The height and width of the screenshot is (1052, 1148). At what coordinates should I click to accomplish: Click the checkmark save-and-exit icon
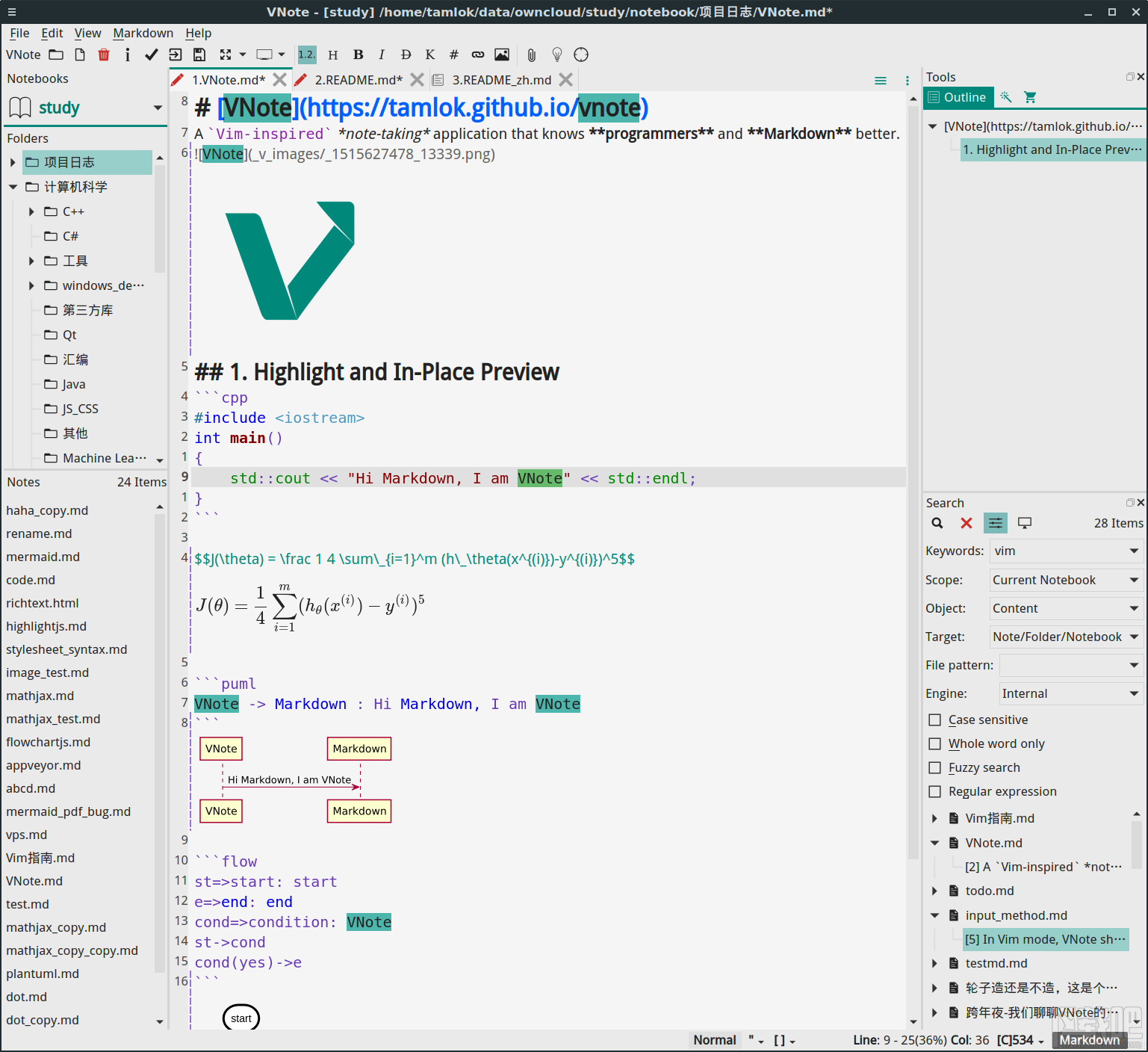(152, 55)
